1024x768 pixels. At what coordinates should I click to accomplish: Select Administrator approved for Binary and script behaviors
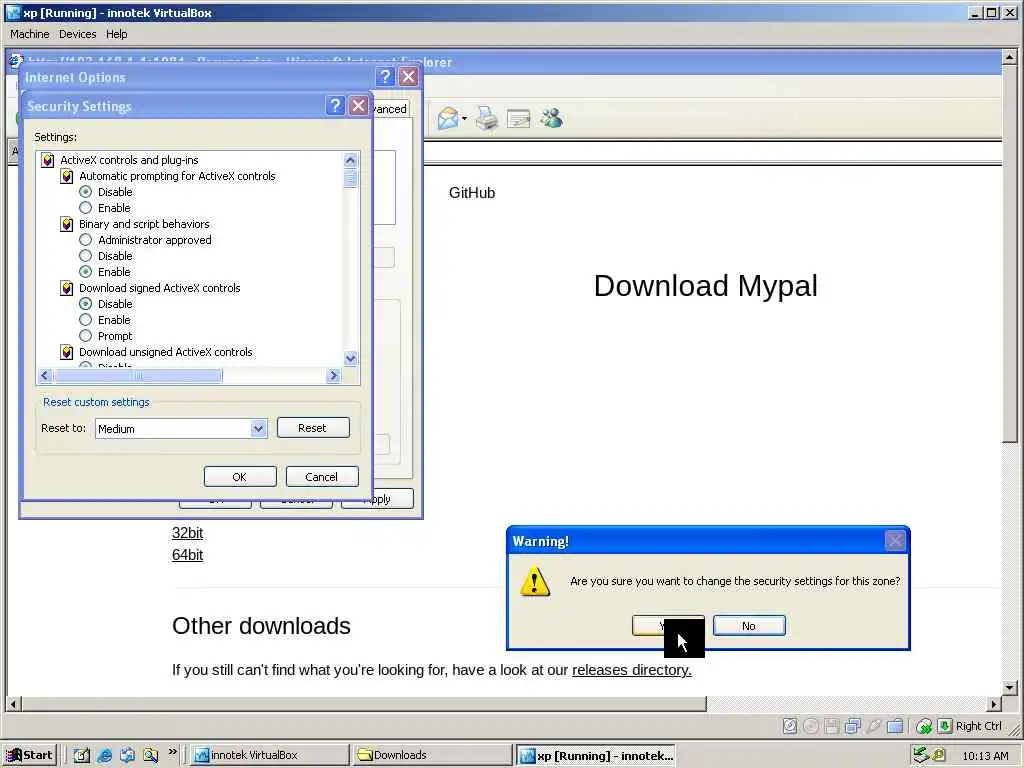click(x=86, y=240)
